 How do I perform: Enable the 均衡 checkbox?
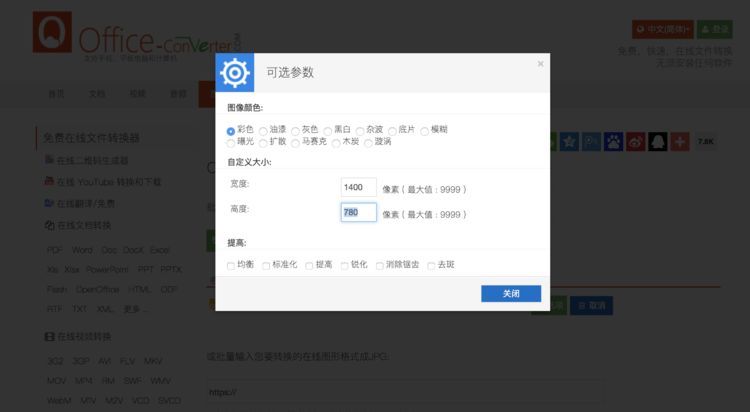click(231, 265)
